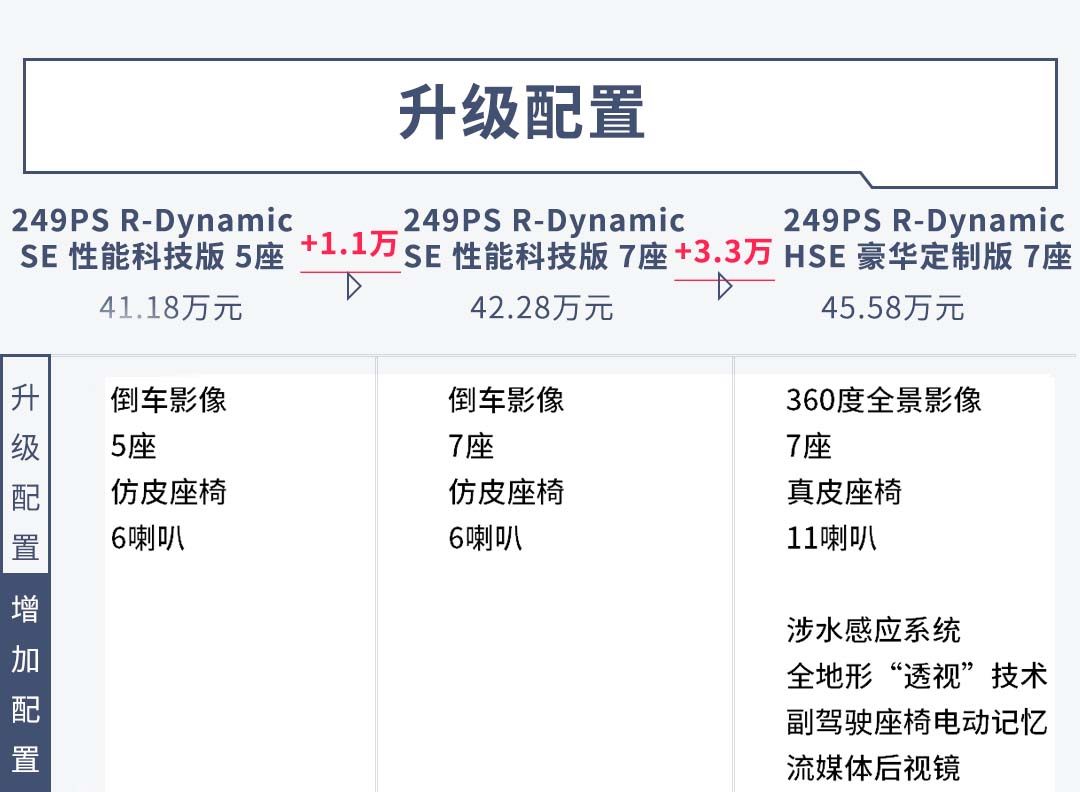Click the arrow under +1.1万
Screen dimensions: 1080x792
tap(353, 287)
